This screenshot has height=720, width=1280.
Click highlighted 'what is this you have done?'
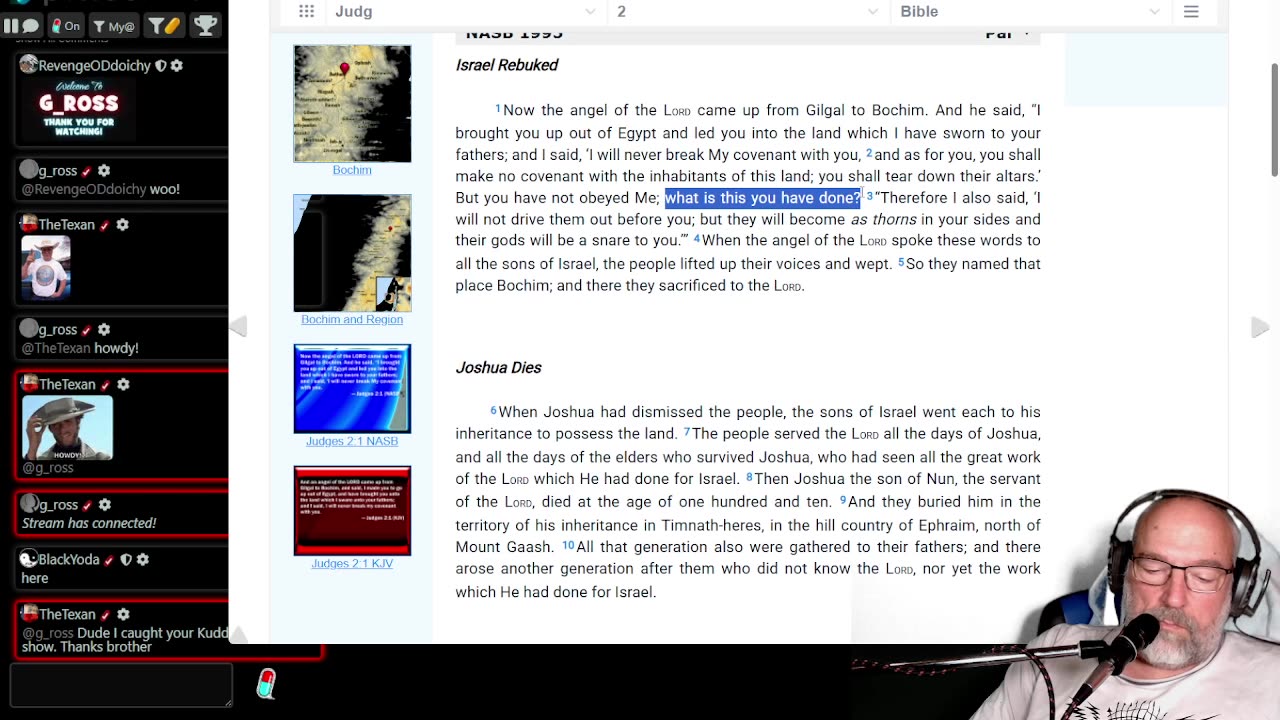pos(763,198)
